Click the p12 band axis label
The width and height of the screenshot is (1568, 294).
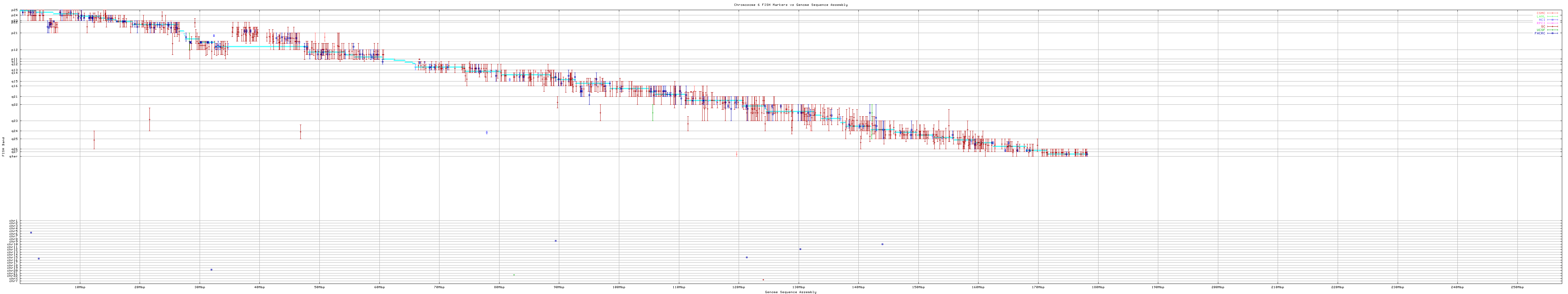point(15,50)
